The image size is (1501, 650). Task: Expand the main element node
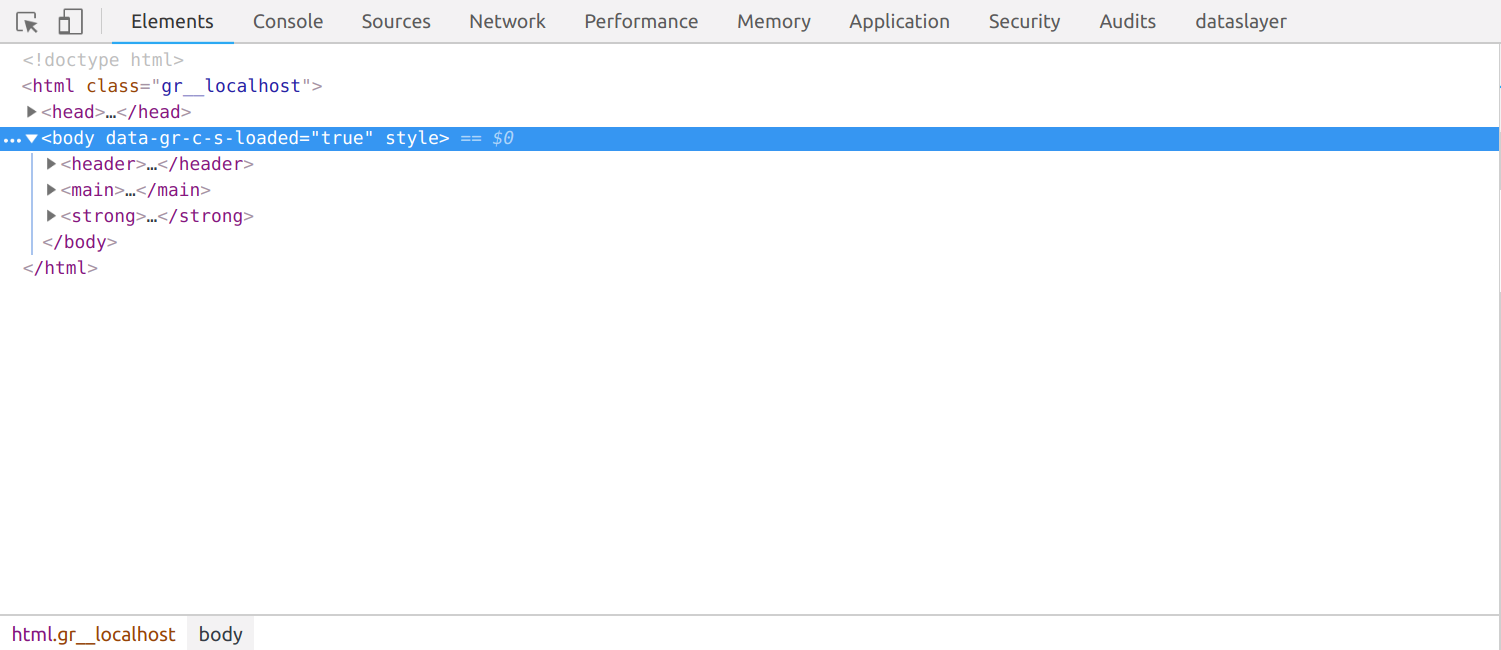51,190
